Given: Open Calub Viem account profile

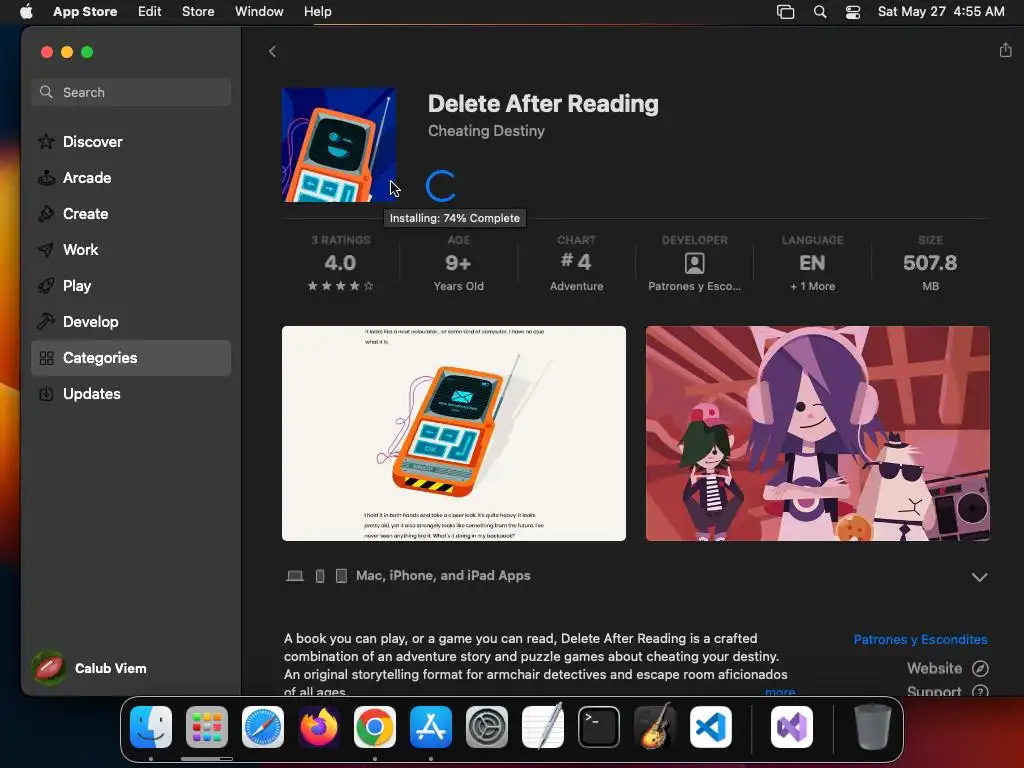Looking at the screenshot, I should (91, 668).
